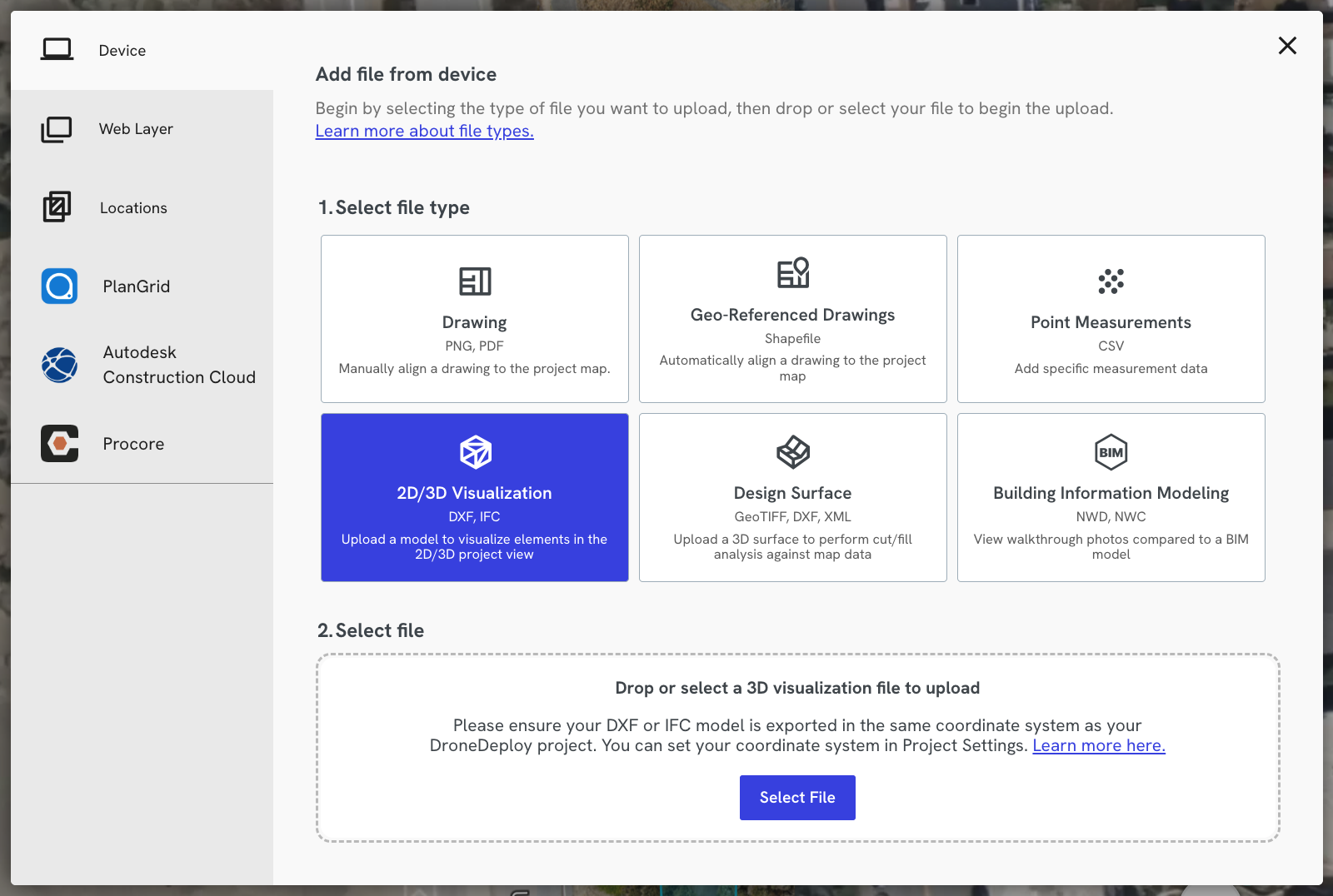Select Drawing as the file type
Screen dimensions: 1333x896
click(x=475, y=319)
